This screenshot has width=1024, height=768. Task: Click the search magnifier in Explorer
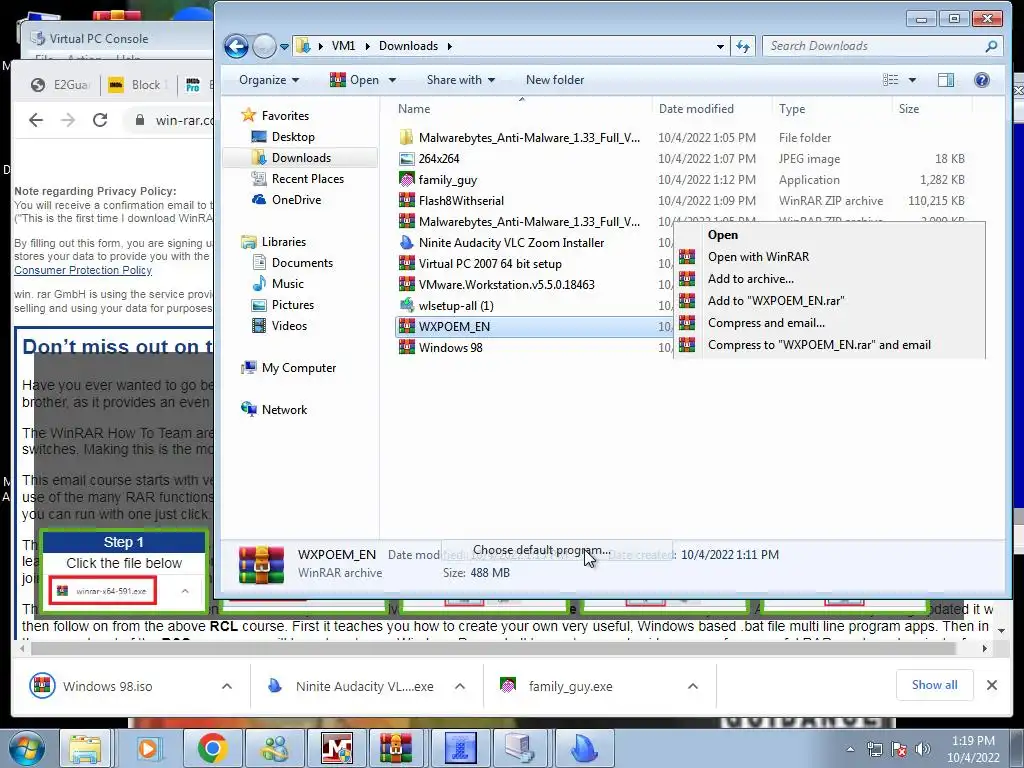click(x=991, y=46)
